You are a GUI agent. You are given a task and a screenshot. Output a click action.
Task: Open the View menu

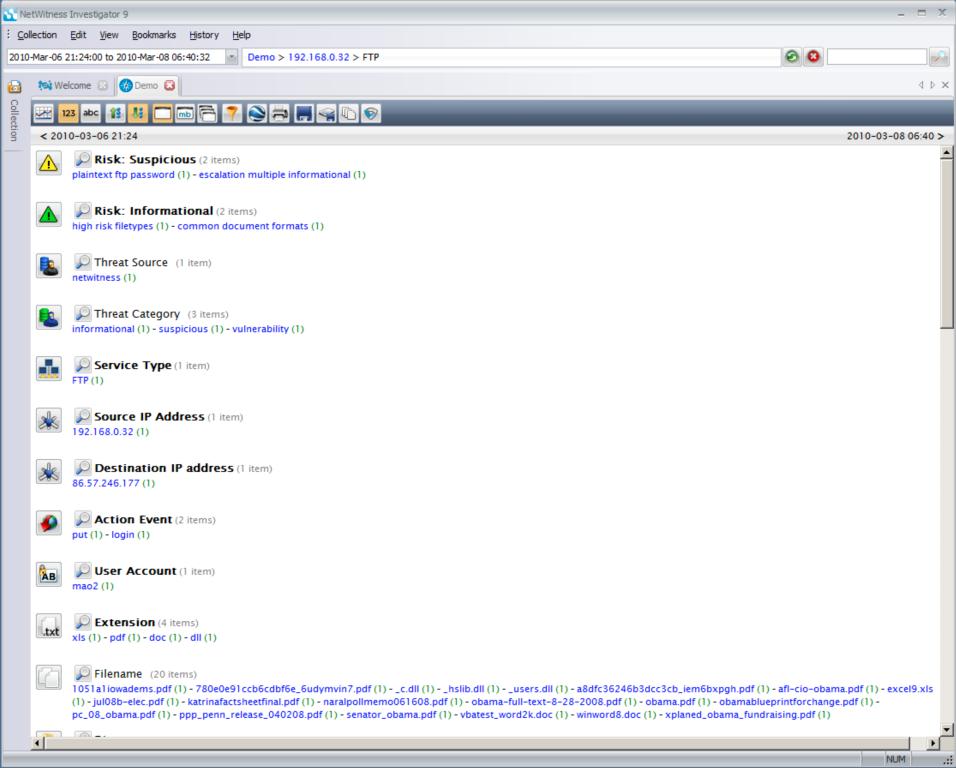point(109,35)
